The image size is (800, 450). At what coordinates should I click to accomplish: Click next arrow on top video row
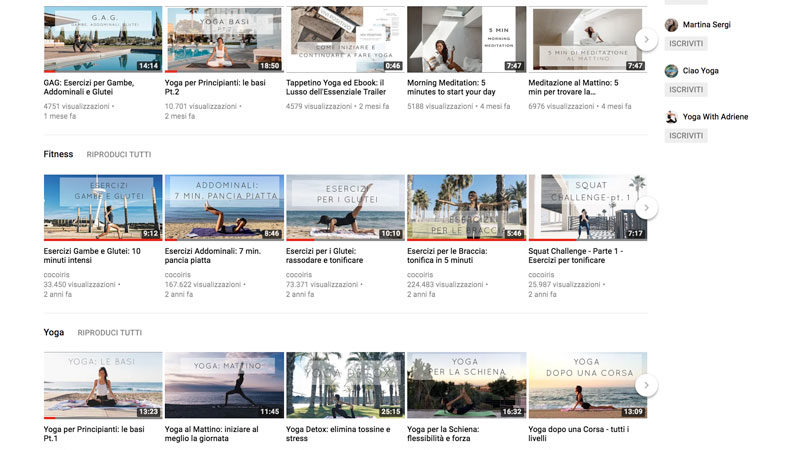[646, 39]
